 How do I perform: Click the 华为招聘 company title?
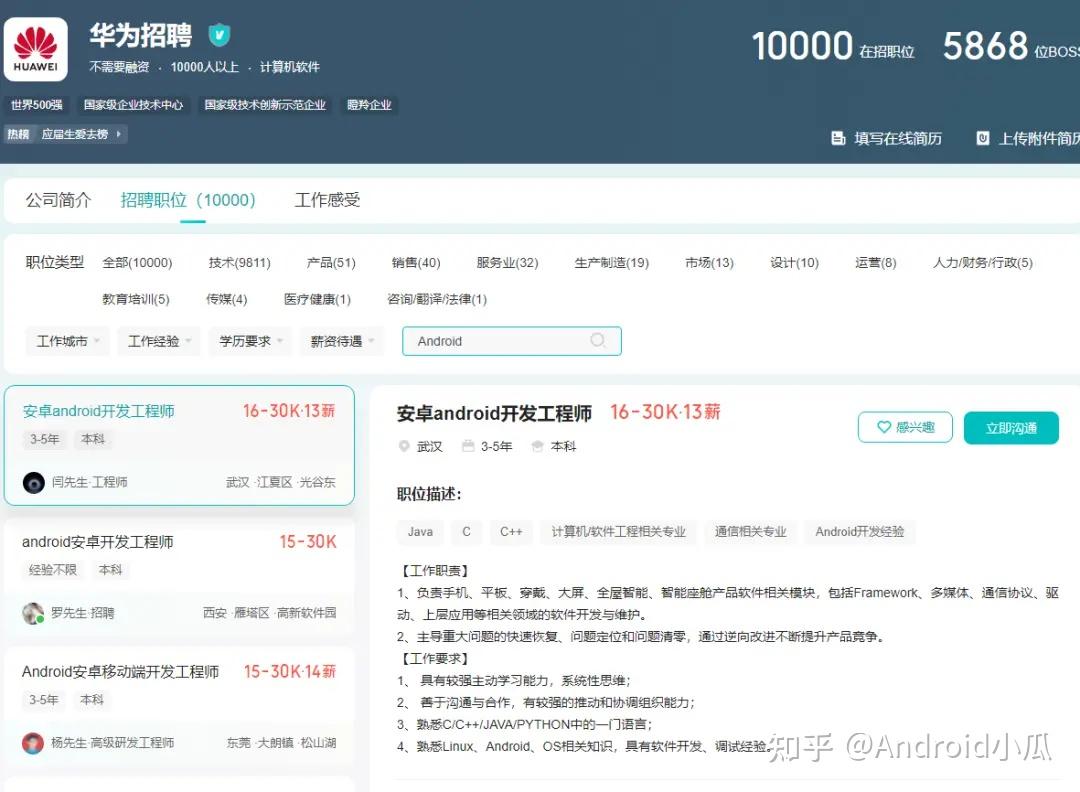(x=141, y=35)
